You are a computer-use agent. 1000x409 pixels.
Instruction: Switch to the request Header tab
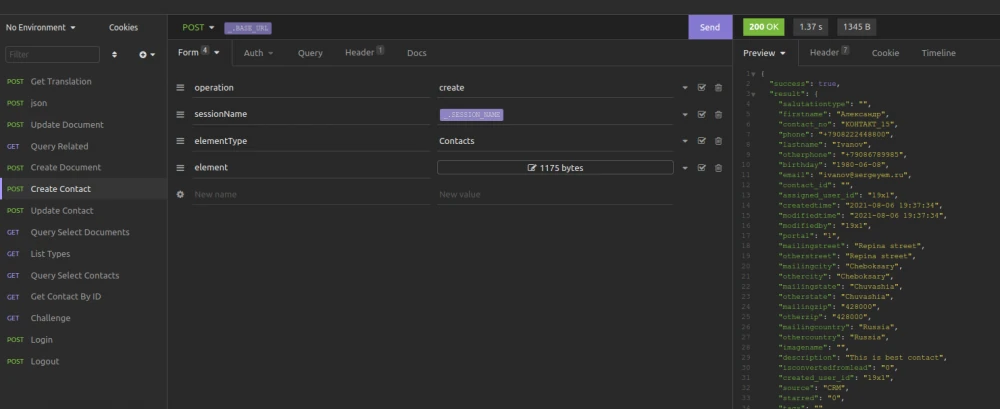pyautogui.click(x=364, y=53)
